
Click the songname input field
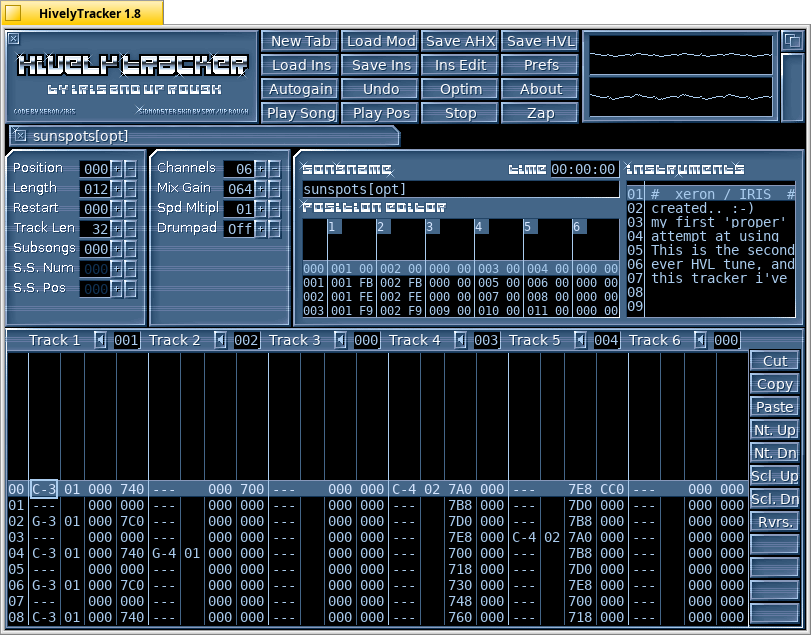pos(460,189)
